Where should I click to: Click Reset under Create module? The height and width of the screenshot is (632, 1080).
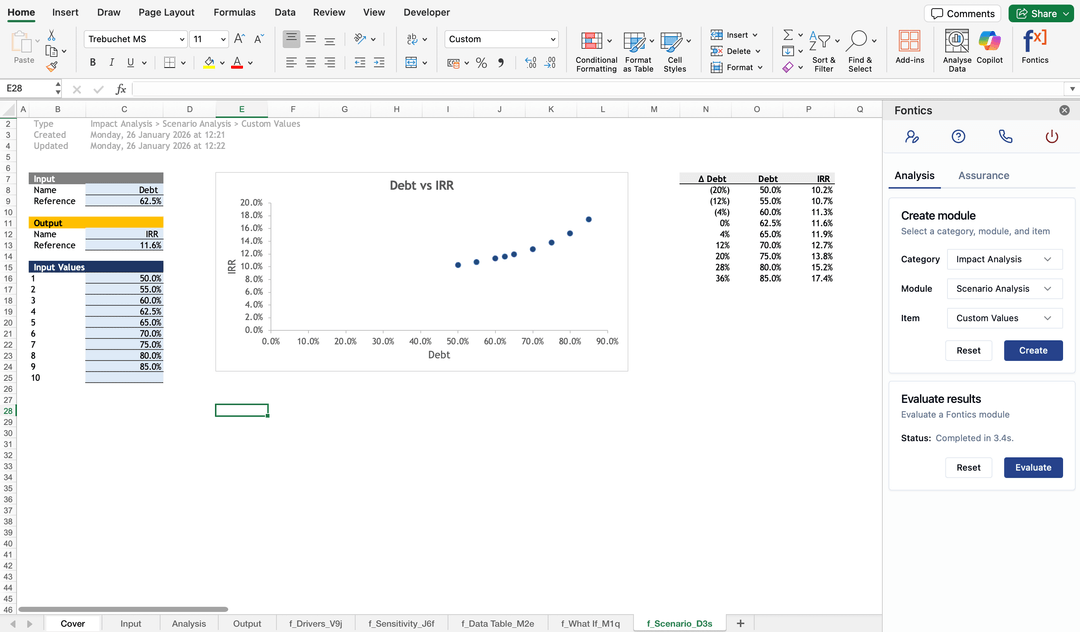968,350
